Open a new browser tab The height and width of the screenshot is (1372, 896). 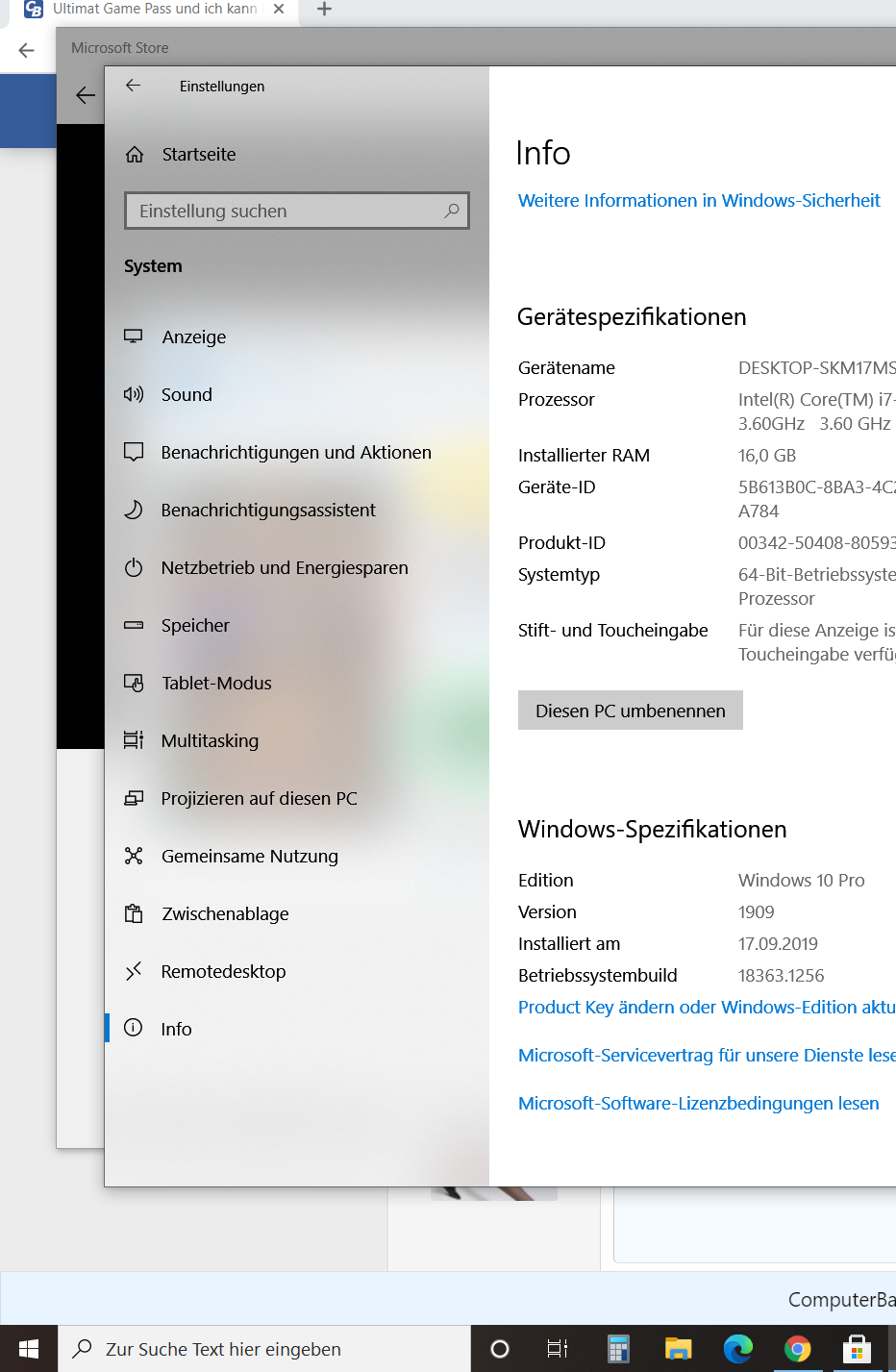[x=324, y=9]
